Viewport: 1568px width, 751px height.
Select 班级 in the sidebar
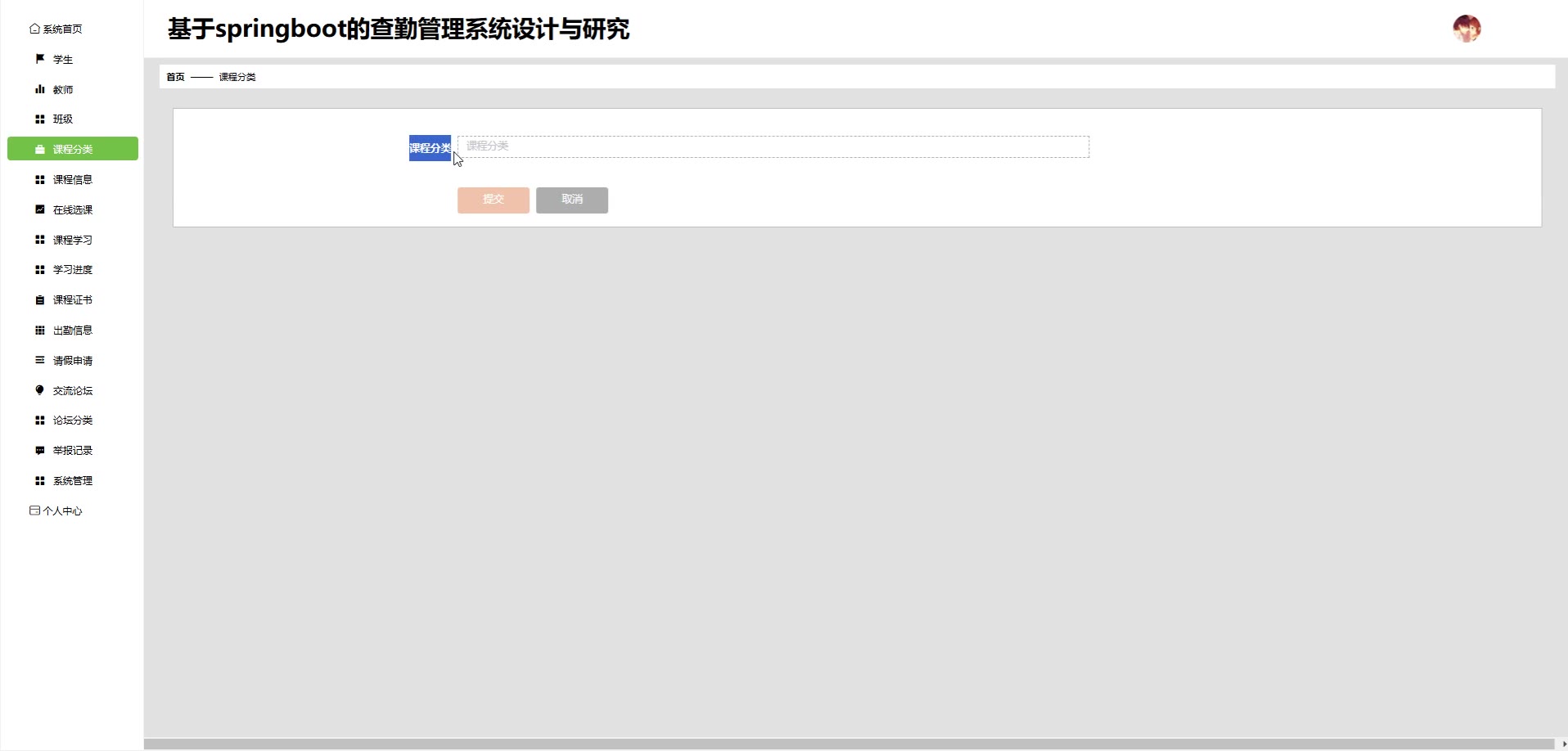click(63, 119)
